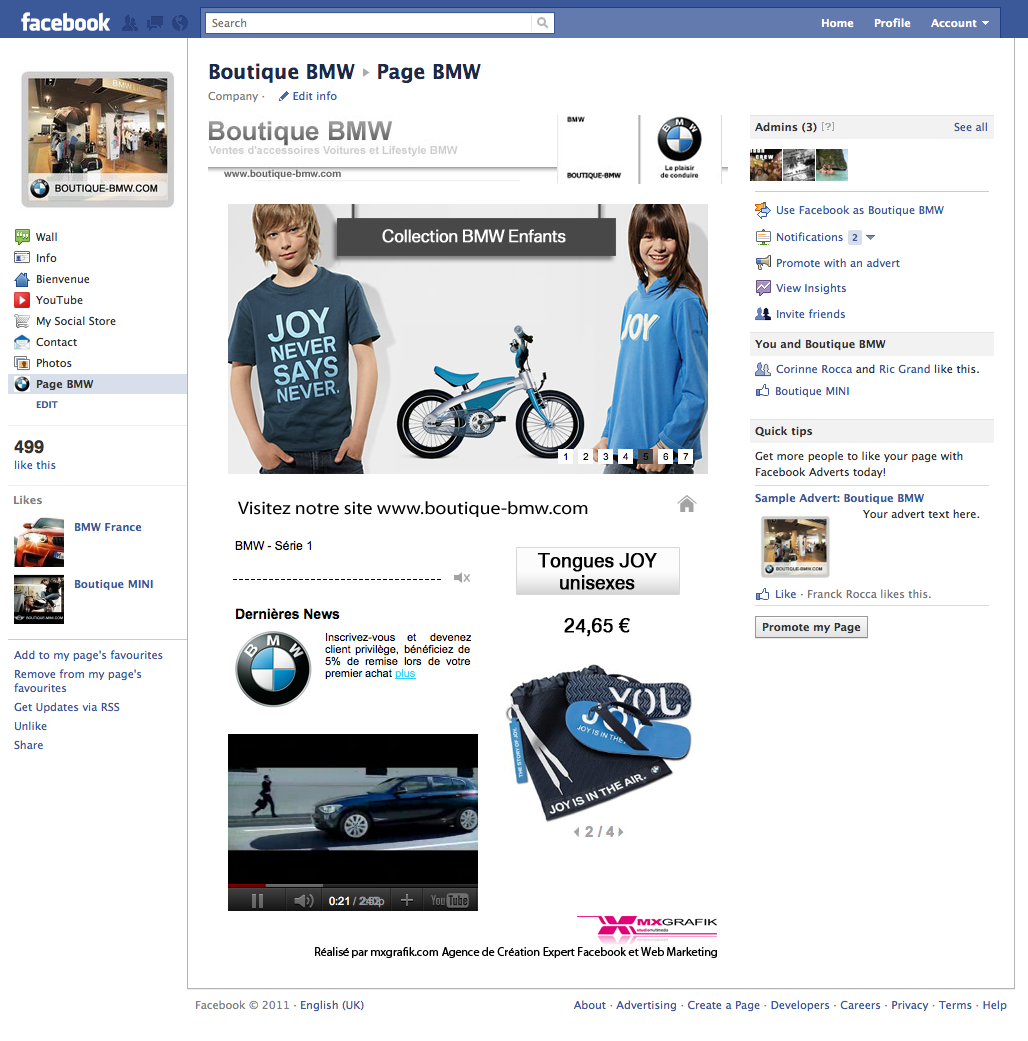Go to next product arrow
The width and height of the screenshot is (1028, 1041).
click(621, 832)
